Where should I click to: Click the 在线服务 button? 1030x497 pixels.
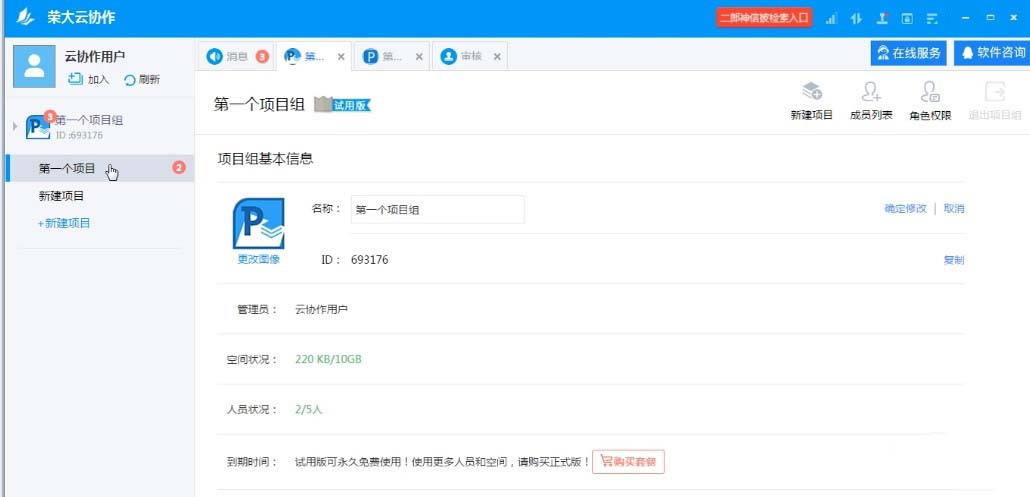pyautogui.click(x=908, y=53)
